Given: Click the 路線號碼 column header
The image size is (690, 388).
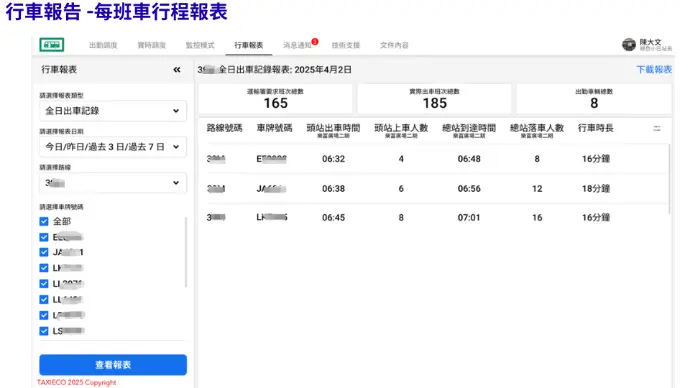Looking at the screenshot, I should (x=224, y=128).
